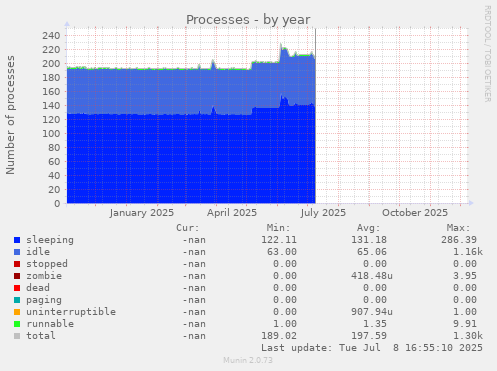The height and width of the screenshot is (371, 497).
Task: Click the 'uninterruptible' legend label
Action: (71, 312)
